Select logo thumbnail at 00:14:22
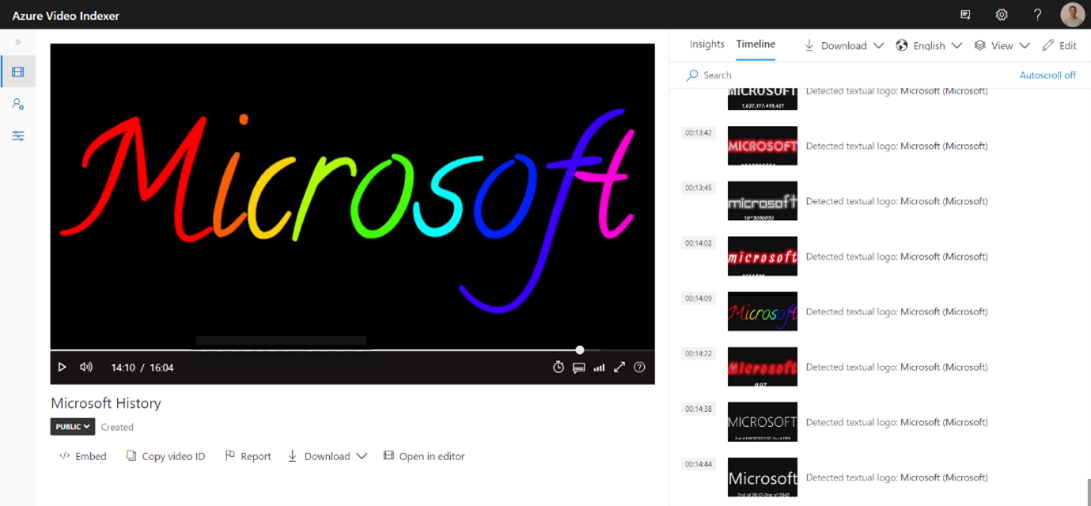 (763, 367)
